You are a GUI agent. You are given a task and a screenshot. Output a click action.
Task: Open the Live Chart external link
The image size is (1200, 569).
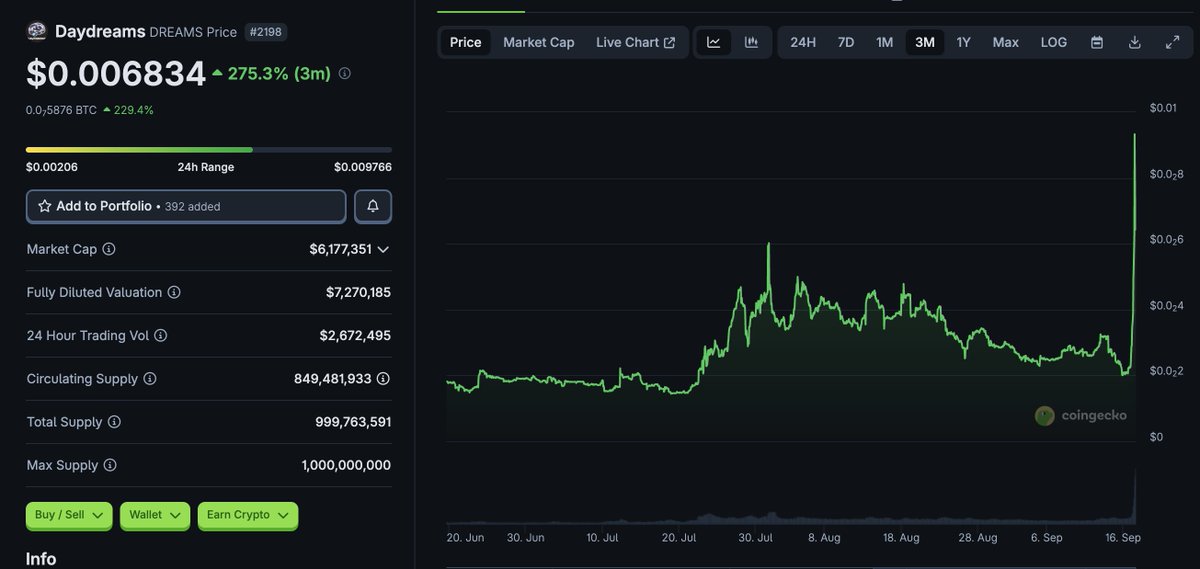click(635, 42)
